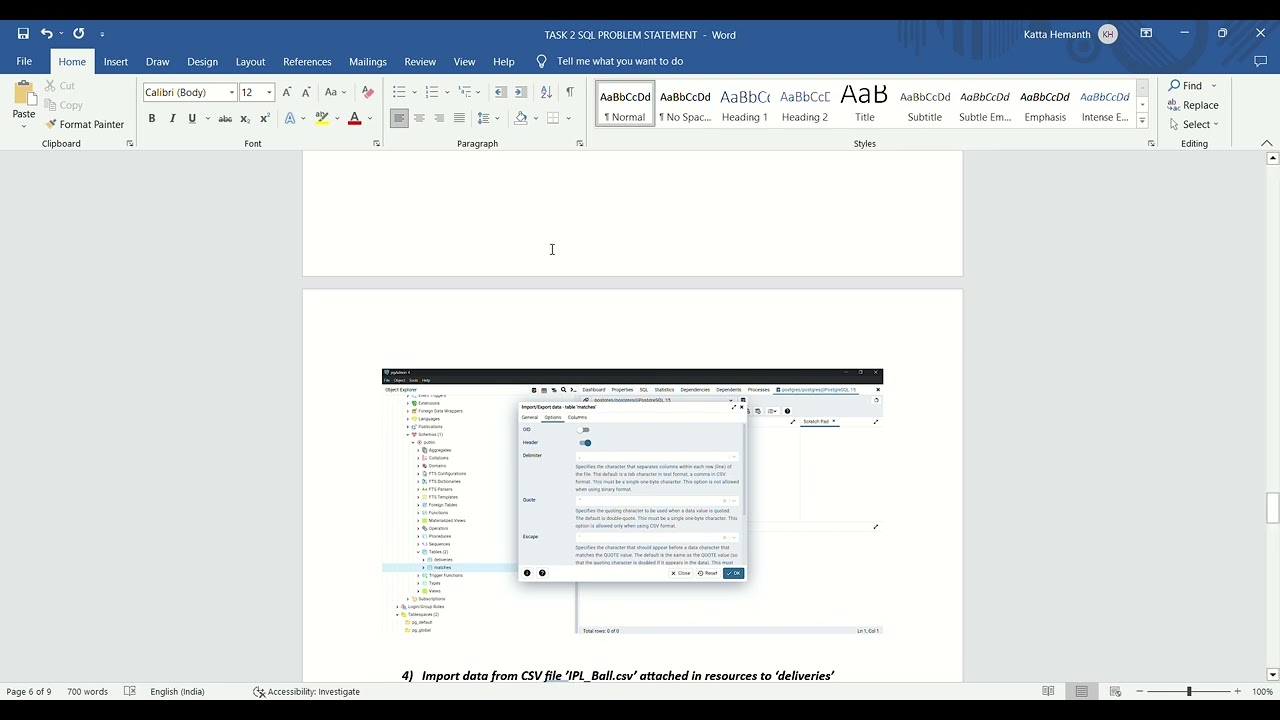Click the Cut command
Image resolution: width=1280 pixels, height=720 pixels.
point(59,86)
